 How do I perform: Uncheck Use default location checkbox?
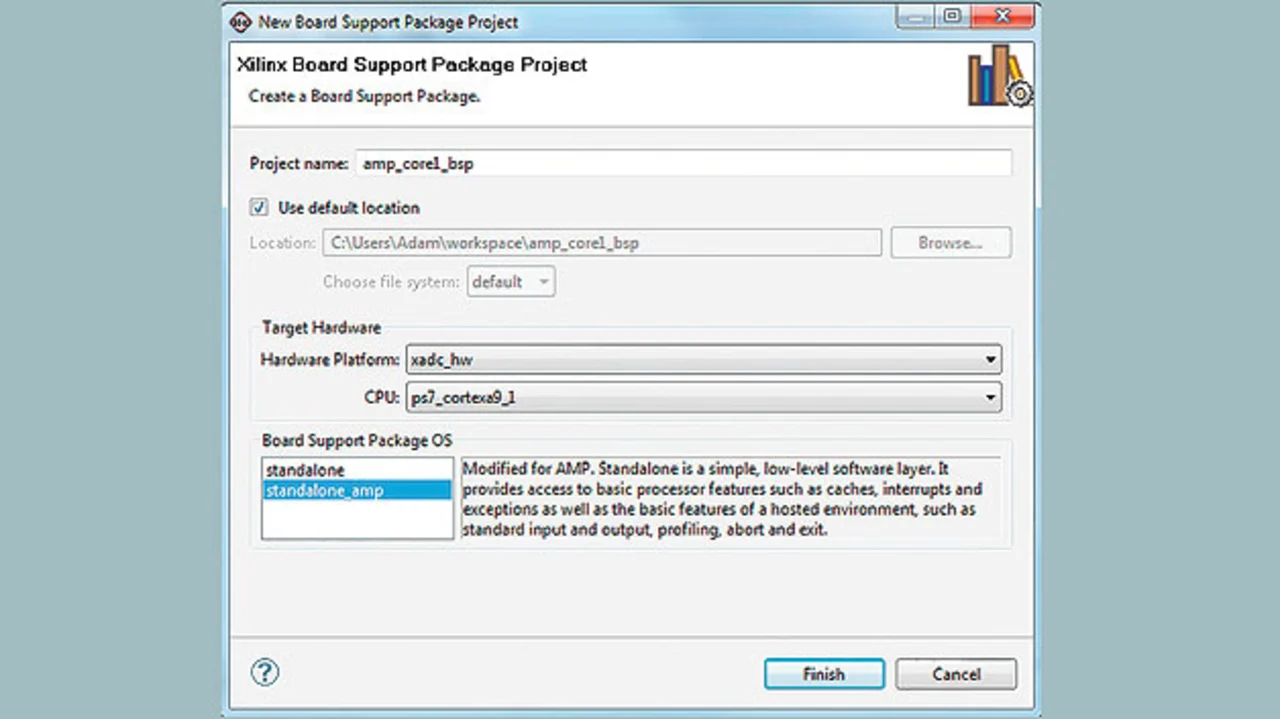coord(260,208)
